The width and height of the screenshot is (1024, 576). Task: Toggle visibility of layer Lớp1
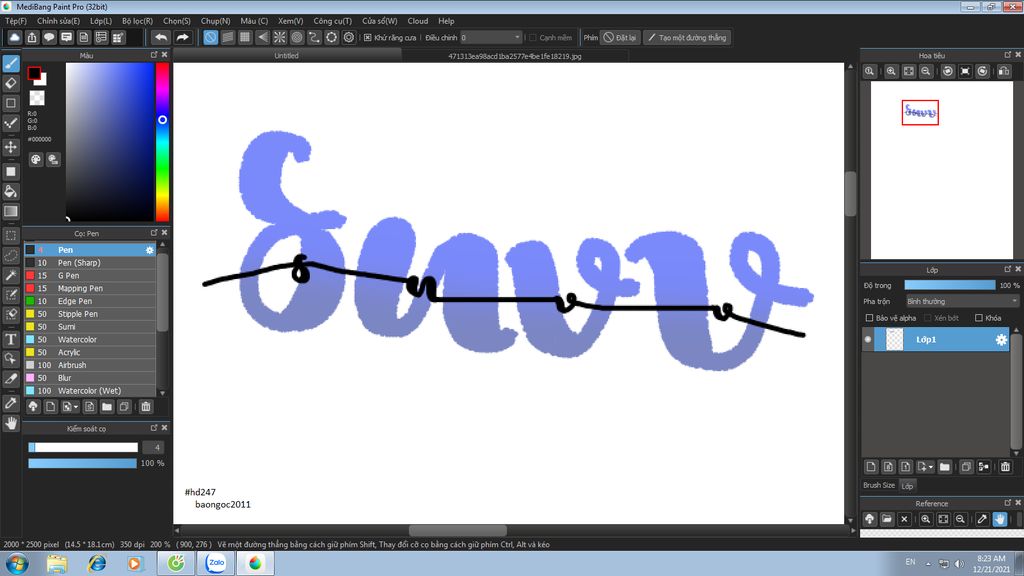click(868, 340)
